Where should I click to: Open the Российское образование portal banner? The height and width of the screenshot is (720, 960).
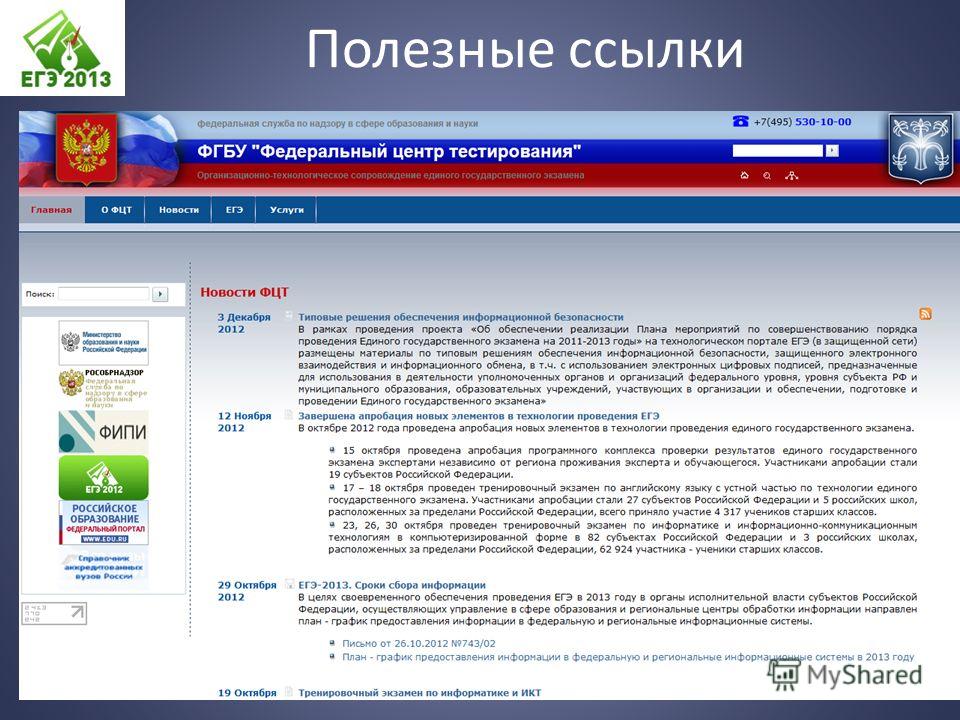(x=103, y=523)
